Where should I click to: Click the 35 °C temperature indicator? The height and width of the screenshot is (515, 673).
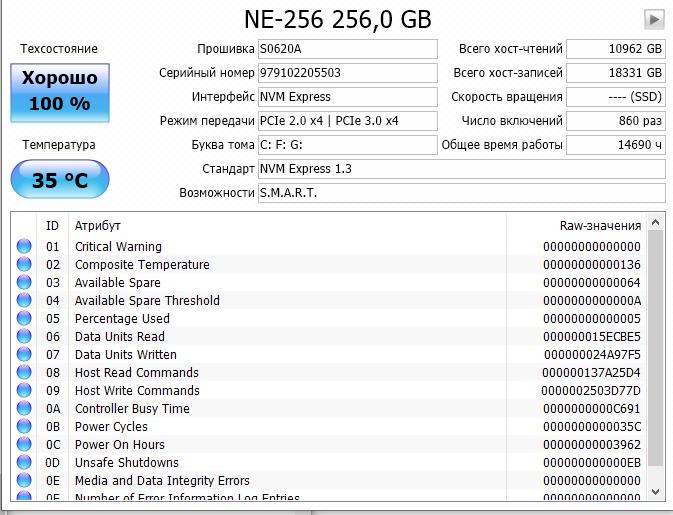[59, 181]
